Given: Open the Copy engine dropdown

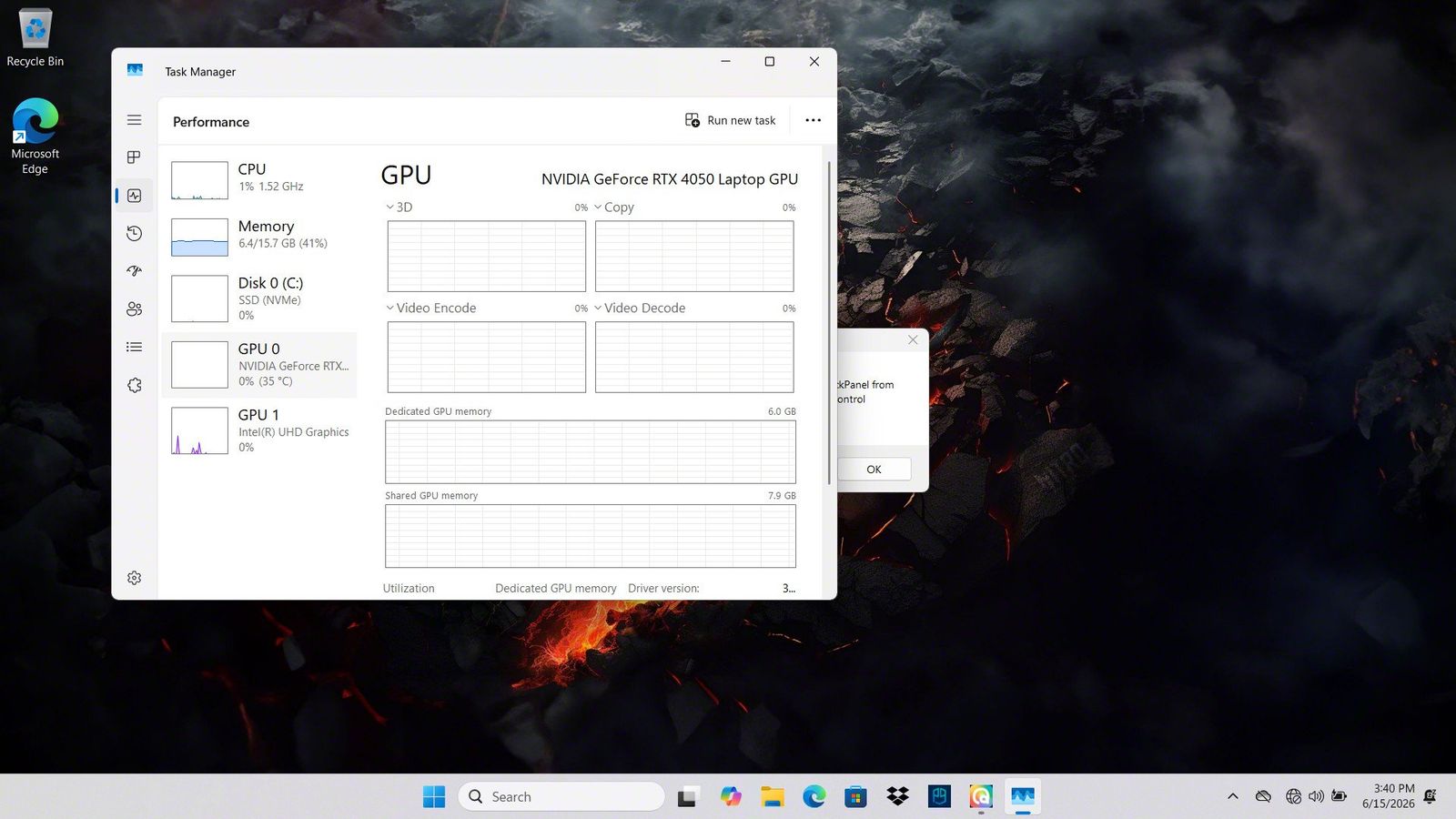Looking at the screenshot, I should tap(598, 207).
